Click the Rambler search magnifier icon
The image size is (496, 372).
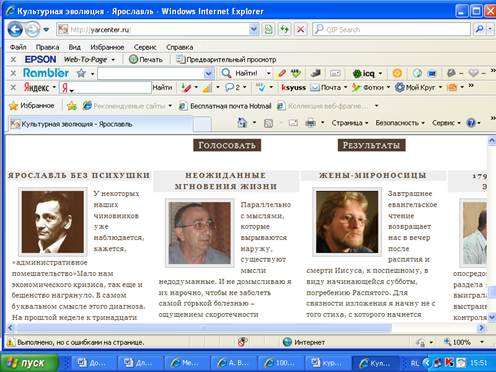226,73
